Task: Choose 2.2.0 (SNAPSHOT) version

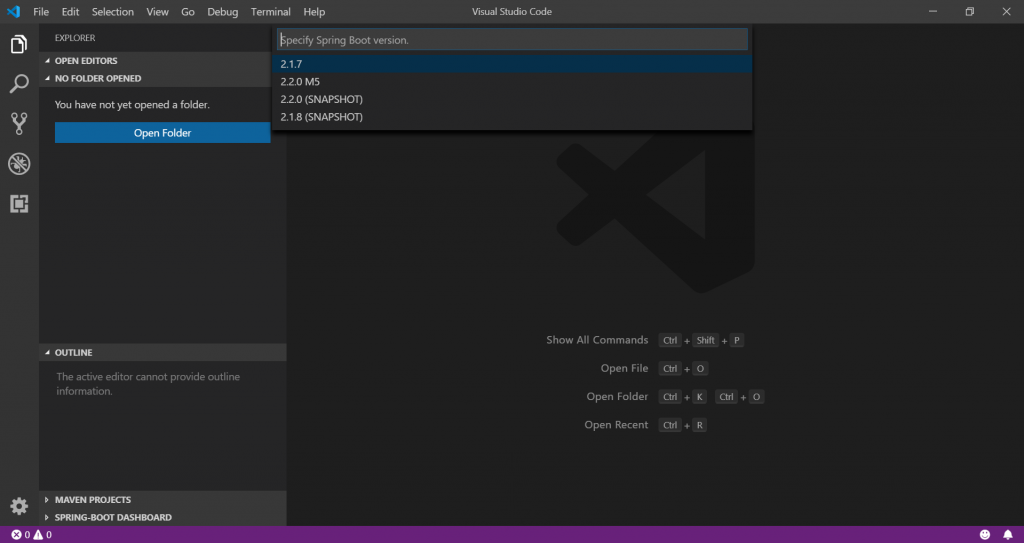Action: (x=512, y=99)
